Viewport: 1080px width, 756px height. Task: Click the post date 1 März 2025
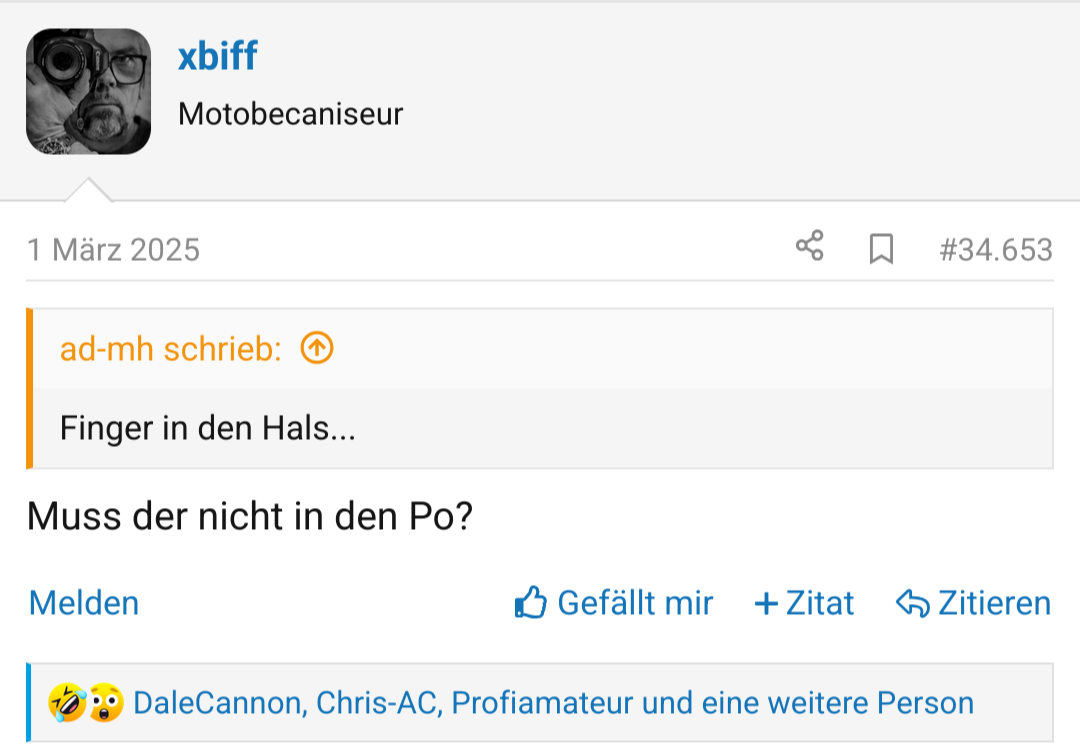pos(113,249)
